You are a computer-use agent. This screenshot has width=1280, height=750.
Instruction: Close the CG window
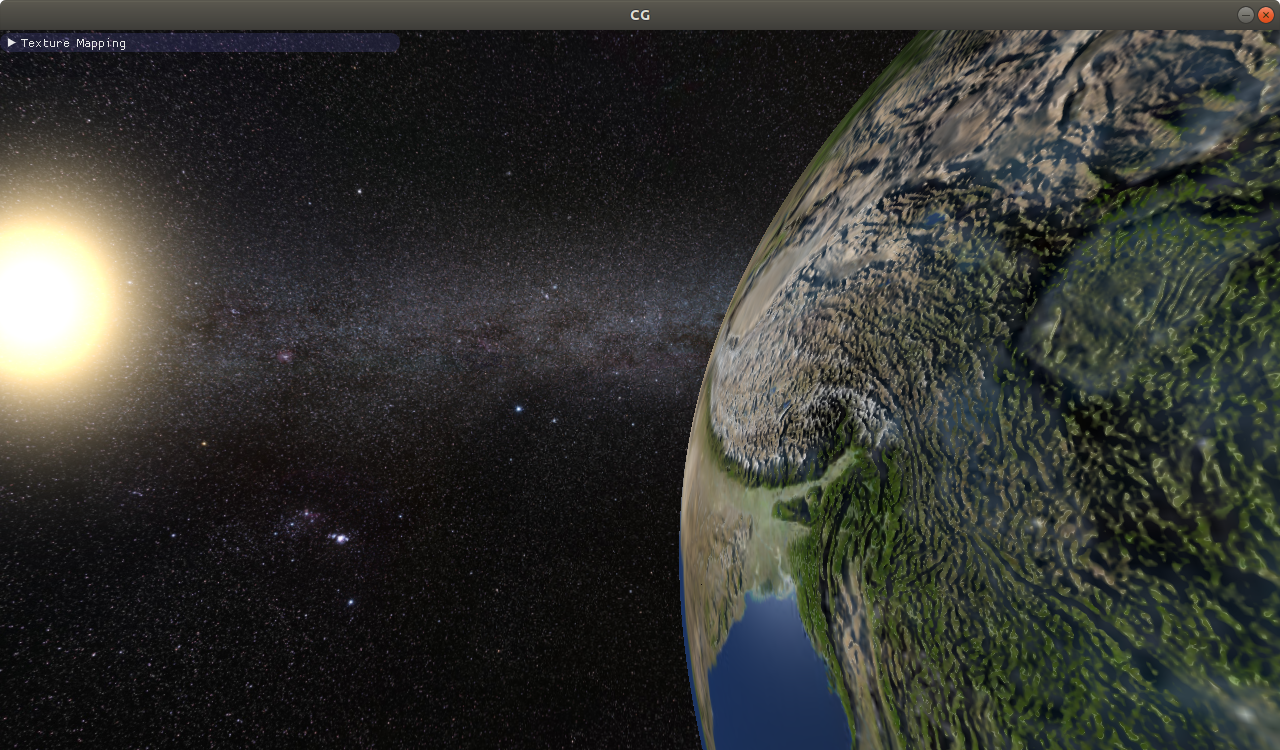coord(1265,14)
